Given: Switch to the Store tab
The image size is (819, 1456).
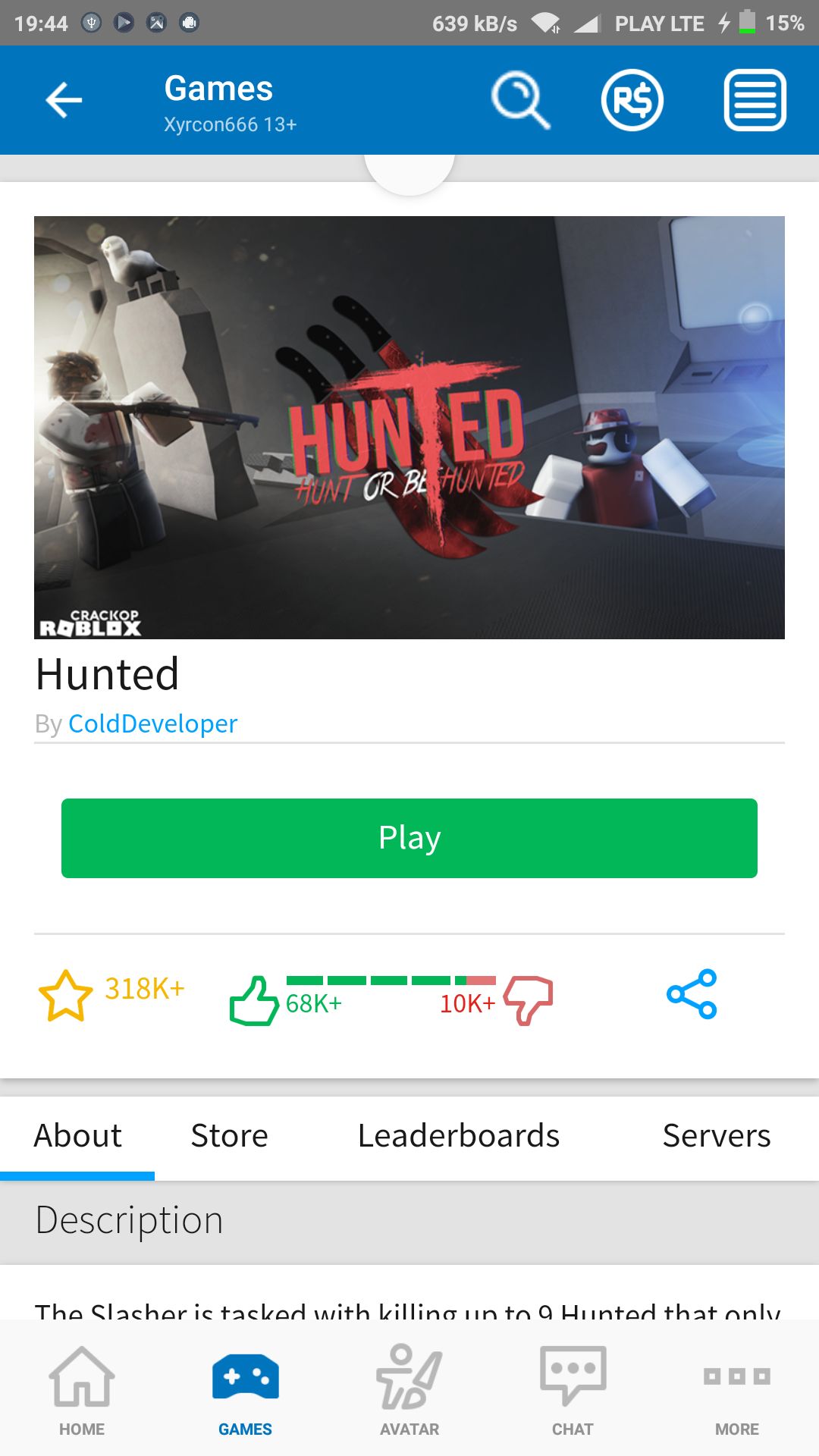Looking at the screenshot, I should [x=230, y=1135].
